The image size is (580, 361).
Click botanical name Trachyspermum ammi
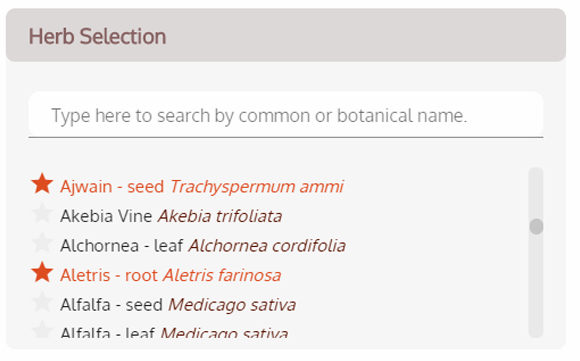[x=257, y=186]
